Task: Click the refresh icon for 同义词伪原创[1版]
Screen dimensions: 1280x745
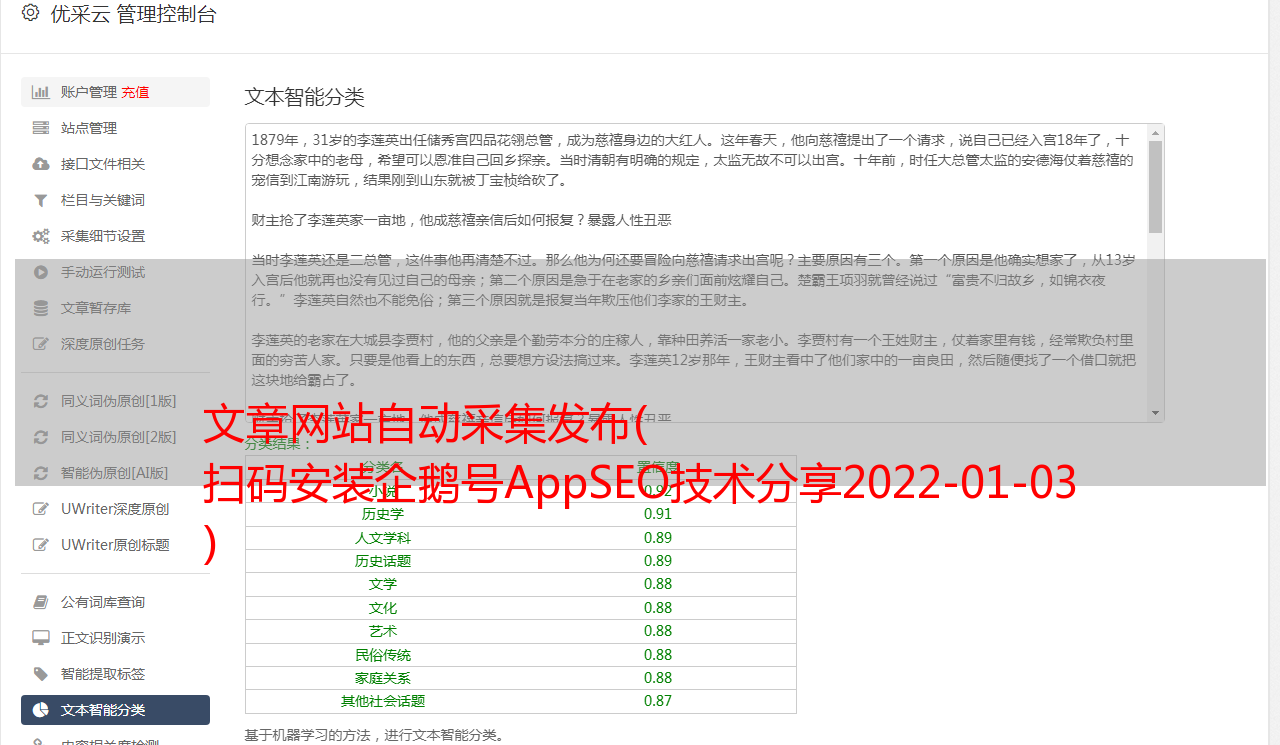Action: pyautogui.click(x=41, y=401)
